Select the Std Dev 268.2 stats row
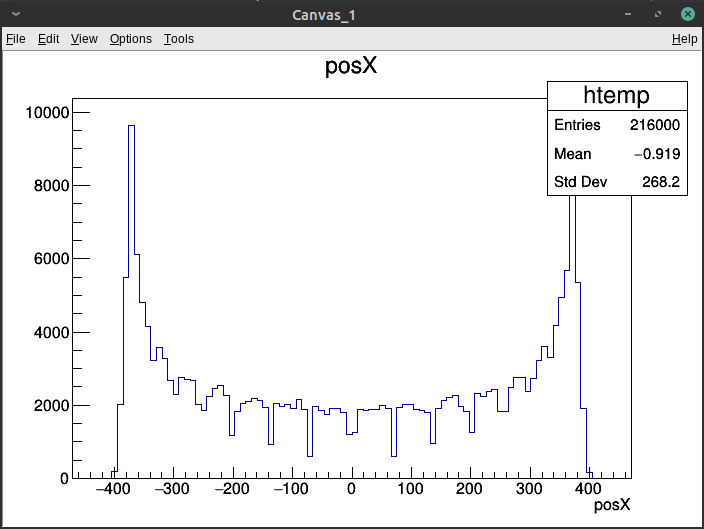The image size is (704, 529). [617, 182]
